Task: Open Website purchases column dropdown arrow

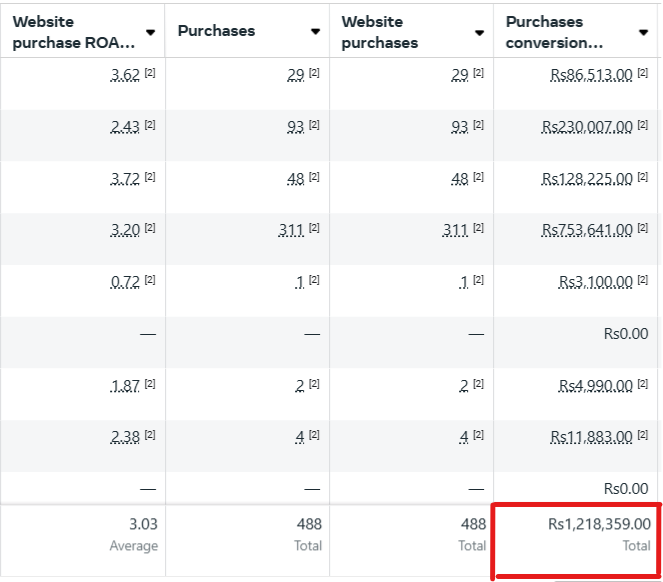Action: pos(479,33)
